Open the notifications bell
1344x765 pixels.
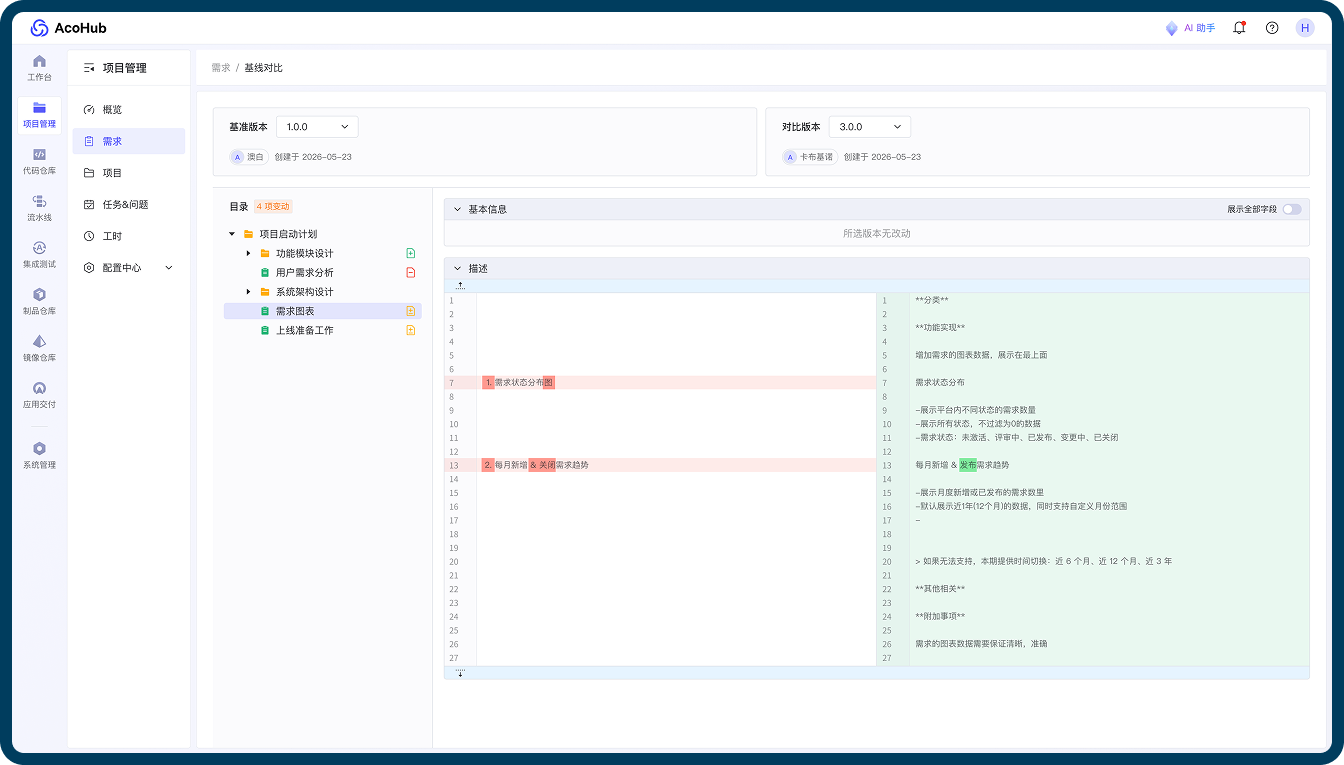pyautogui.click(x=1240, y=28)
